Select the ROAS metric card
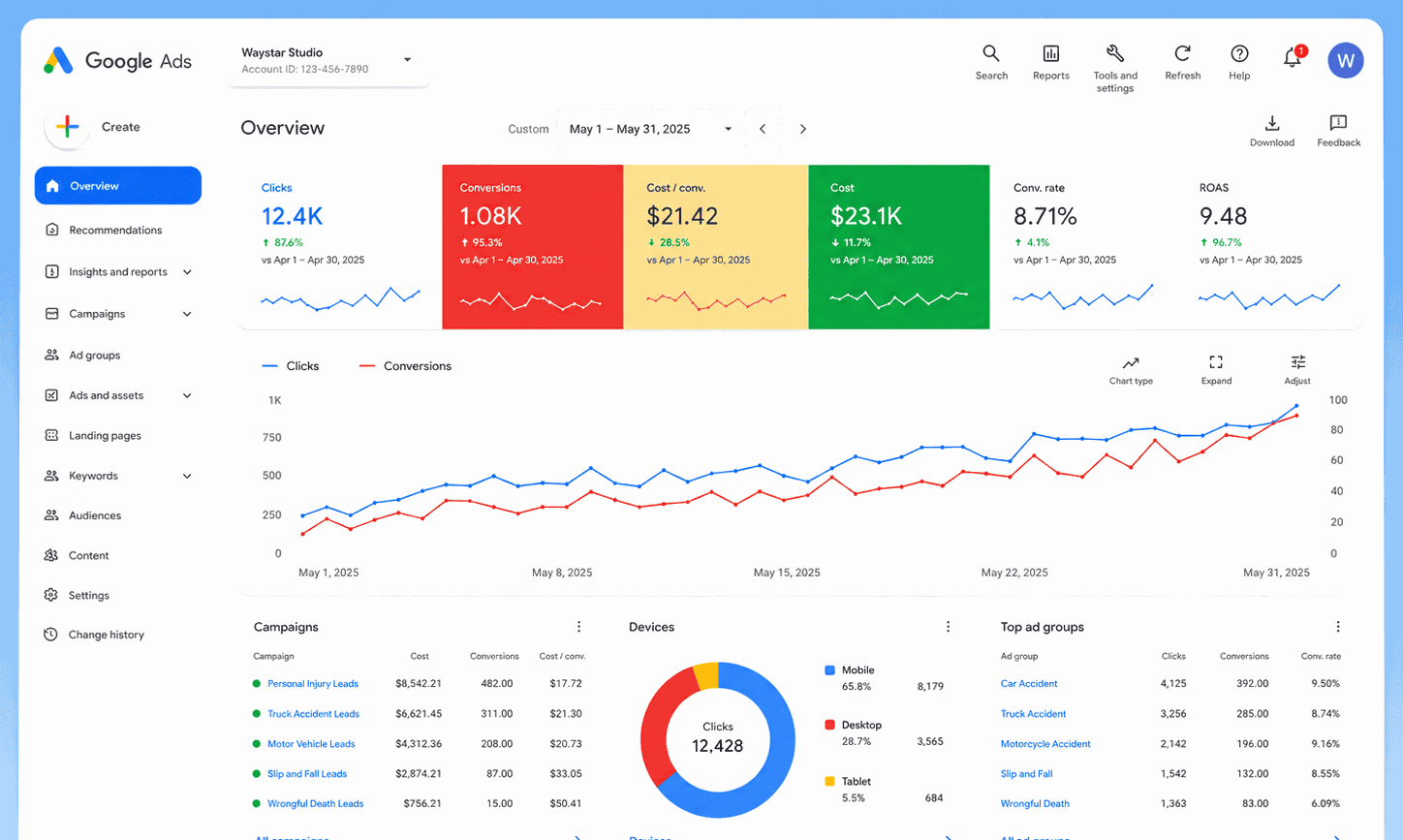The width and height of the screenshot is (1403, 840). click(1269, 247)
